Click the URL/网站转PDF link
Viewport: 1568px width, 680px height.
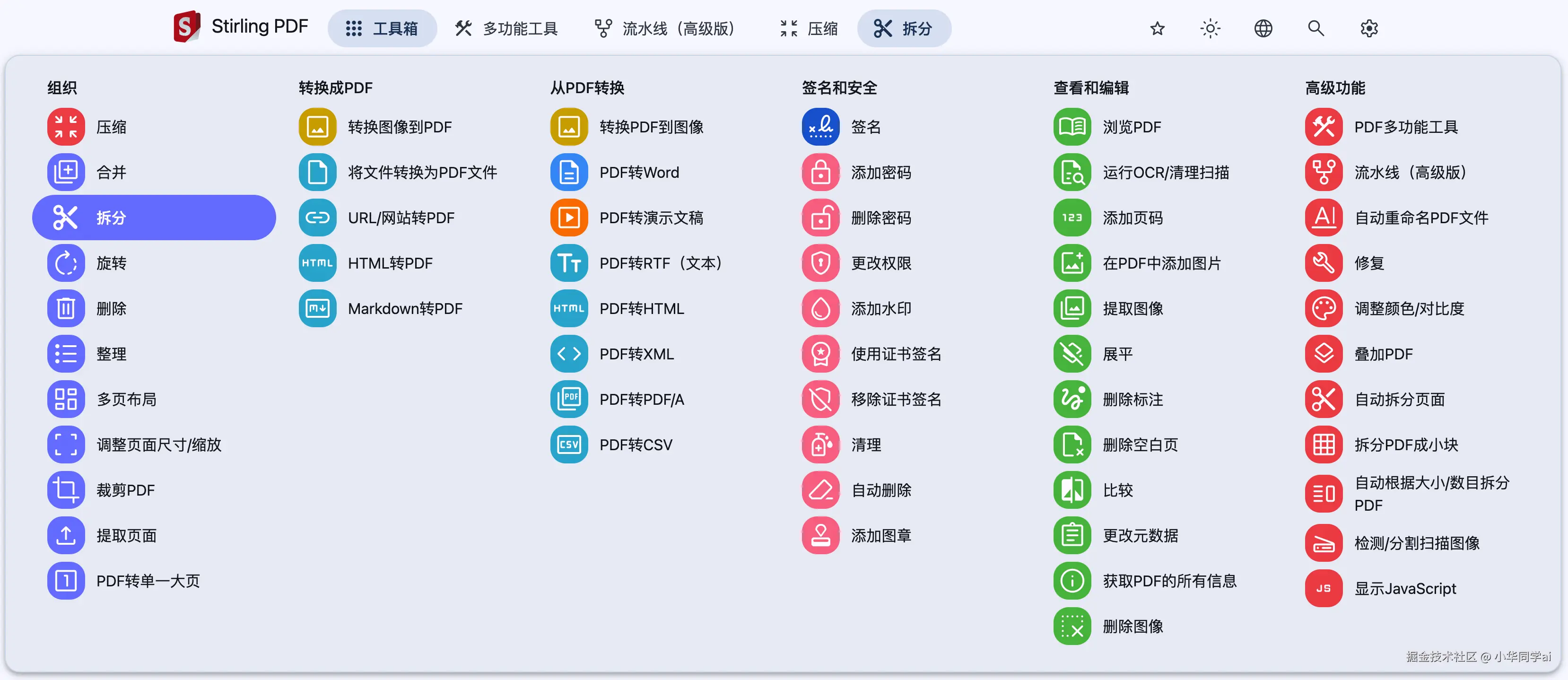click(x=401, y=218)
